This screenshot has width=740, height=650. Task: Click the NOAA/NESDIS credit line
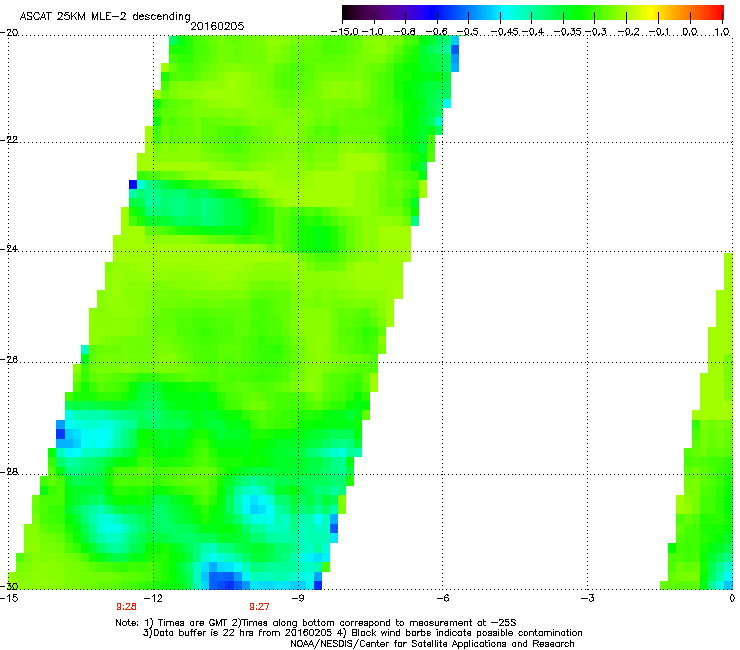click(432, 644)
